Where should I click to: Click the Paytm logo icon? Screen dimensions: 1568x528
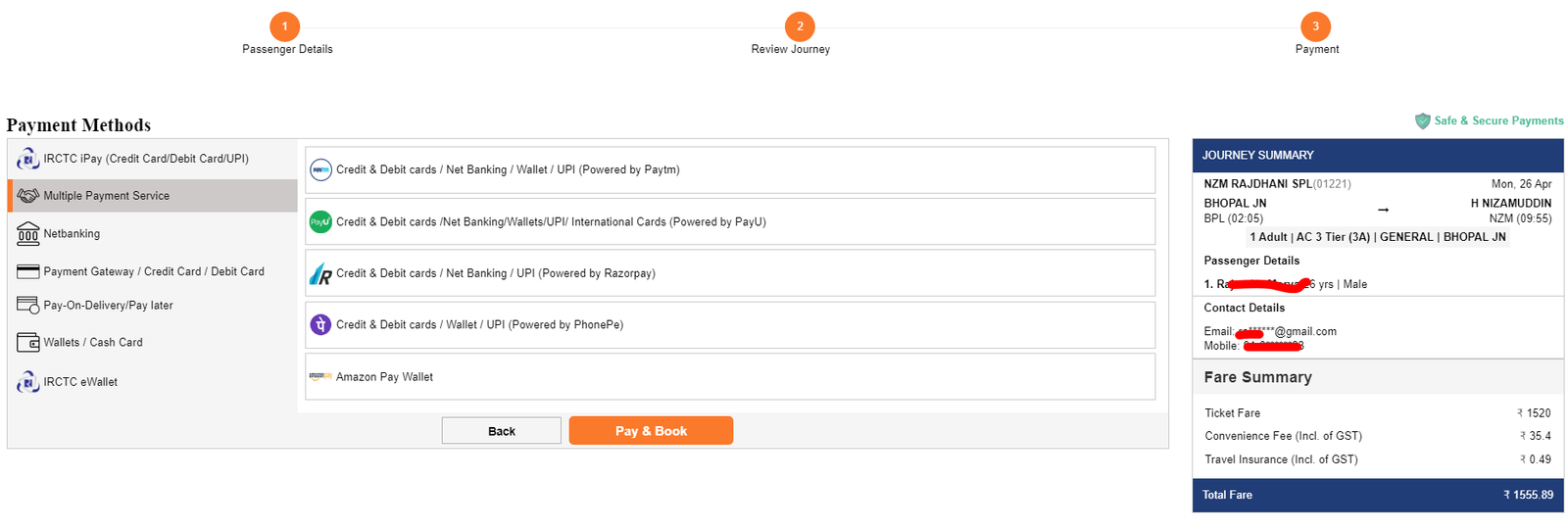(320, 170)
